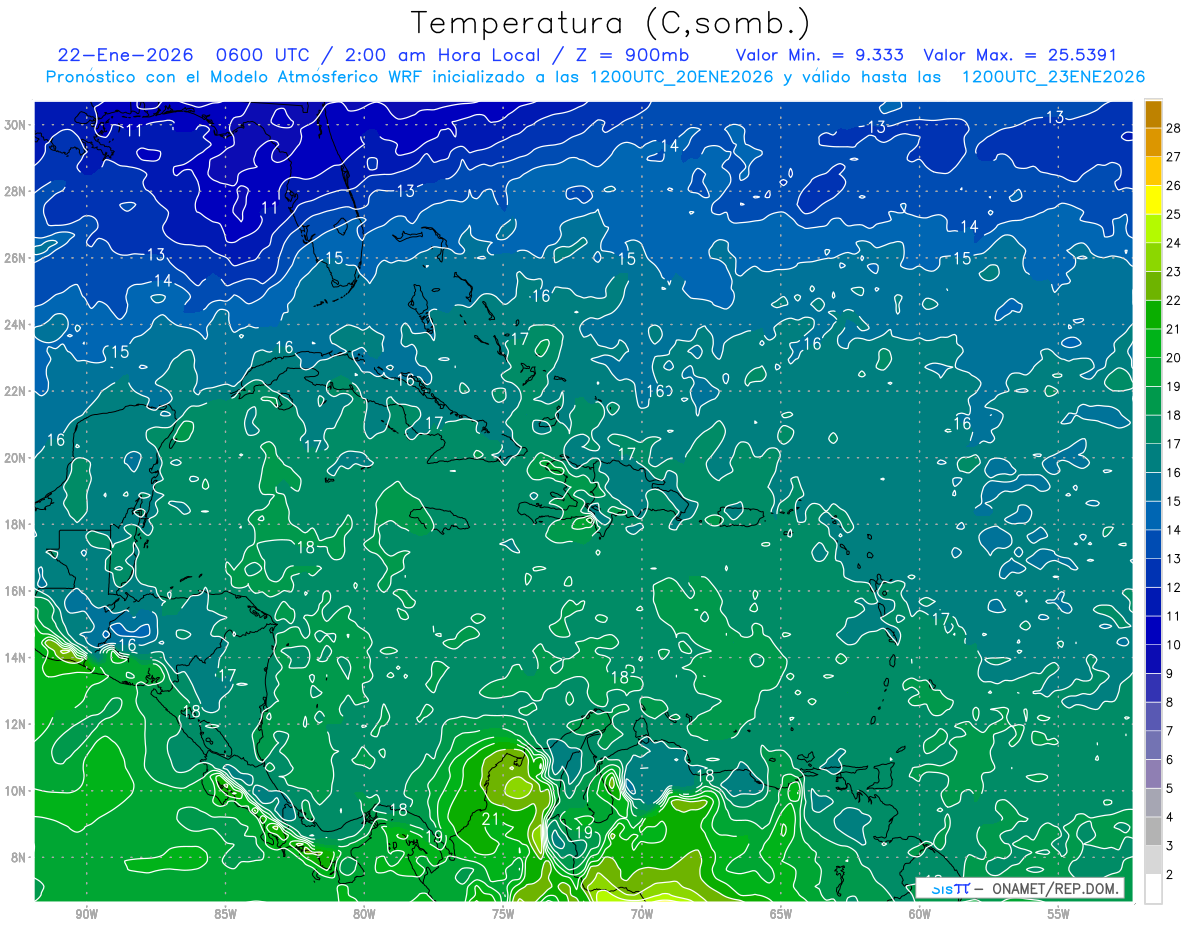Click the ONAMET/REP.DOM. credit box
1200x927 pixels.
pos(1020,888)
